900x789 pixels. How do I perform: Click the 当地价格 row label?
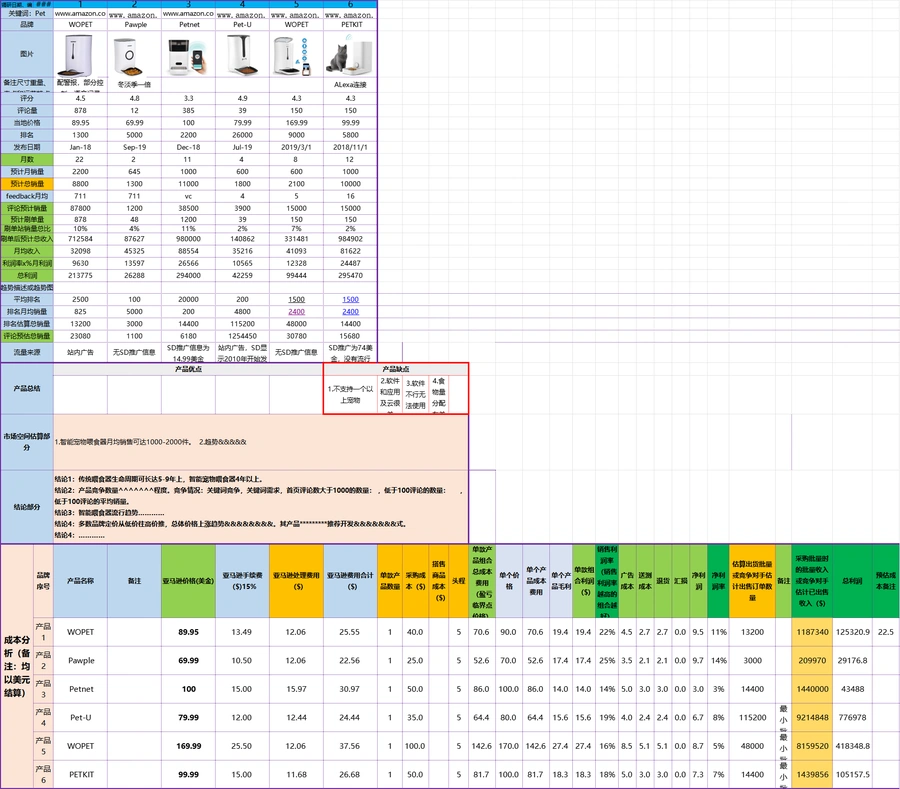point(27,123)
